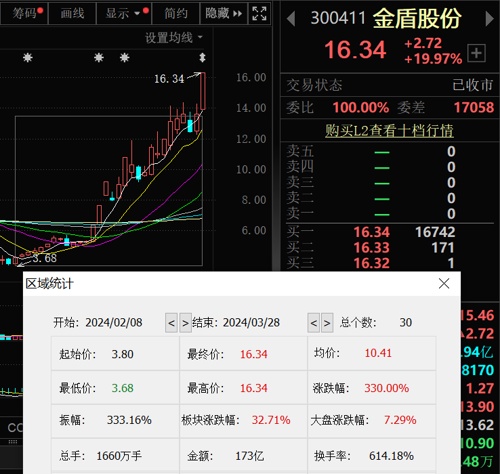Expand hidden tools via 隐藏 arrows
This screenshot has height=474, width=500.
coord(223,13)
